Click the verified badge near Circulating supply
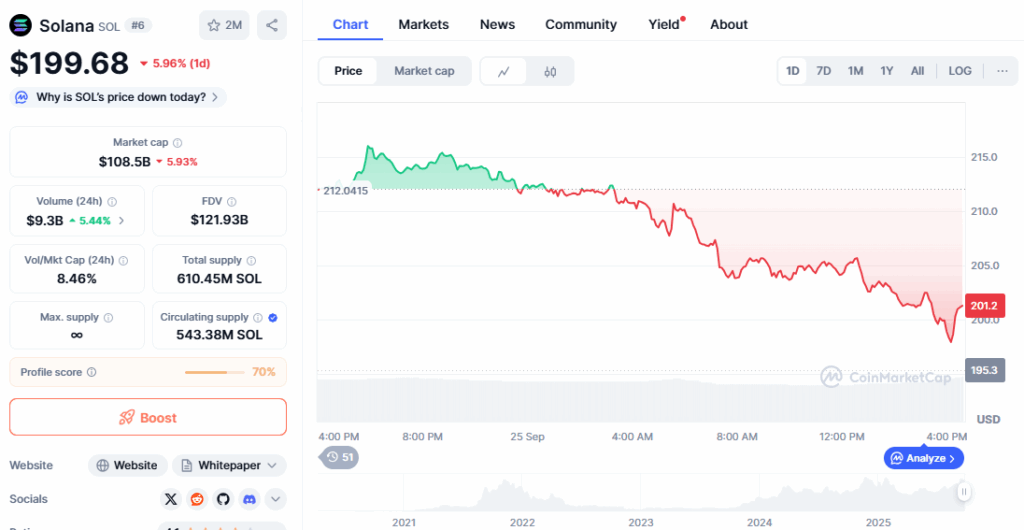The width and height of the screenshot is (1024, 530). [x=273, y=317]
